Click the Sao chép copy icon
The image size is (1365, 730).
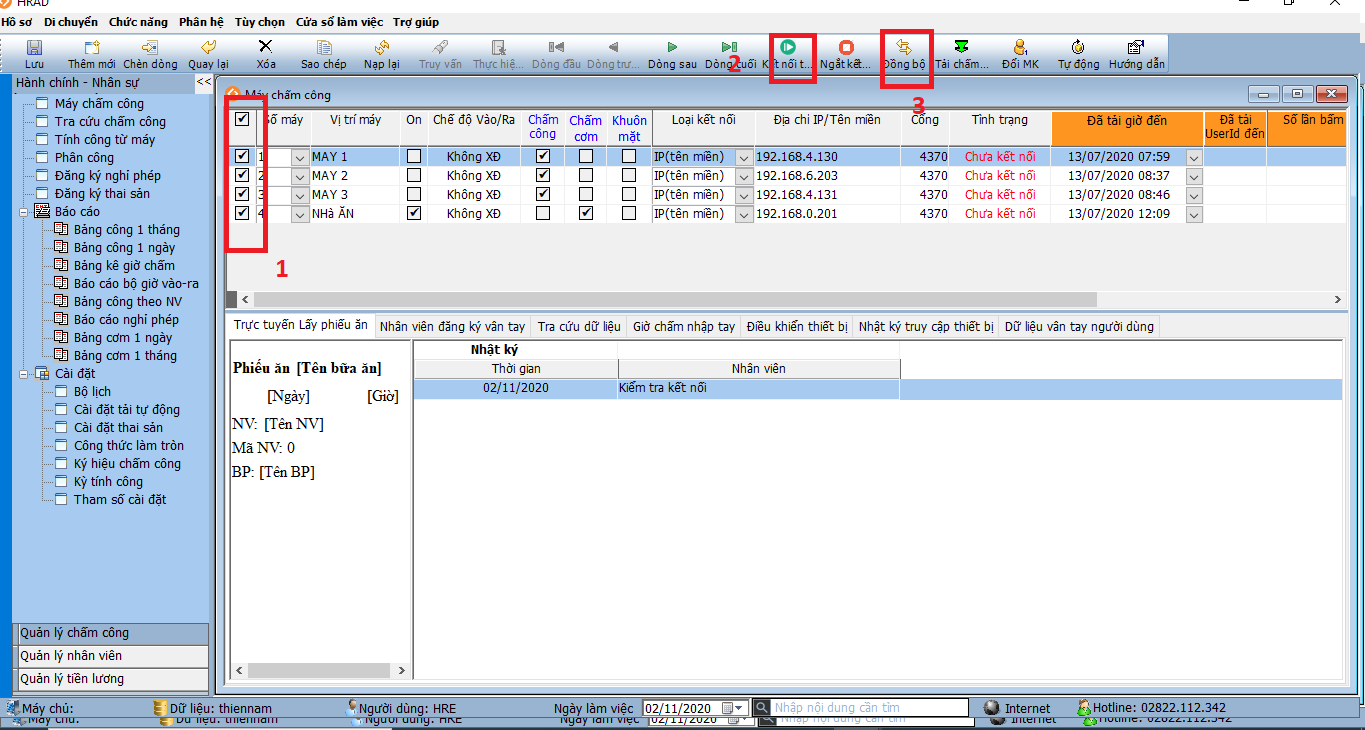[x=324, y=47]
